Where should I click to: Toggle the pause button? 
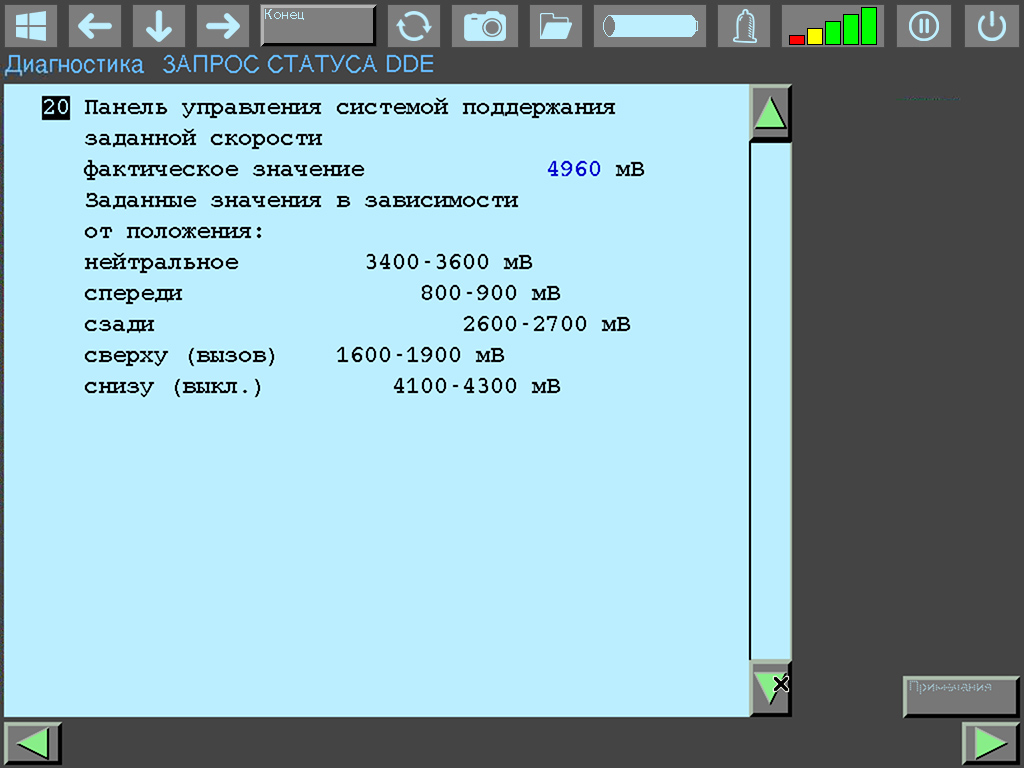[x=923, y=26]
